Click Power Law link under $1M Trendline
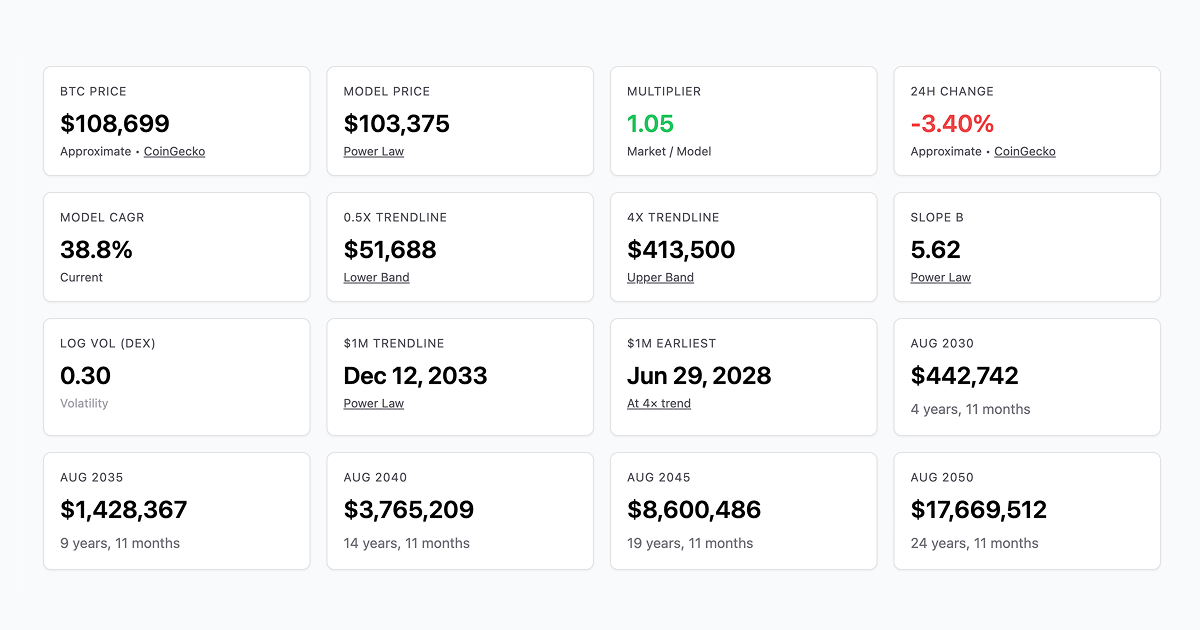Image resolution: width=1200 pixels, height=630 pixels. tap(374, 404)
